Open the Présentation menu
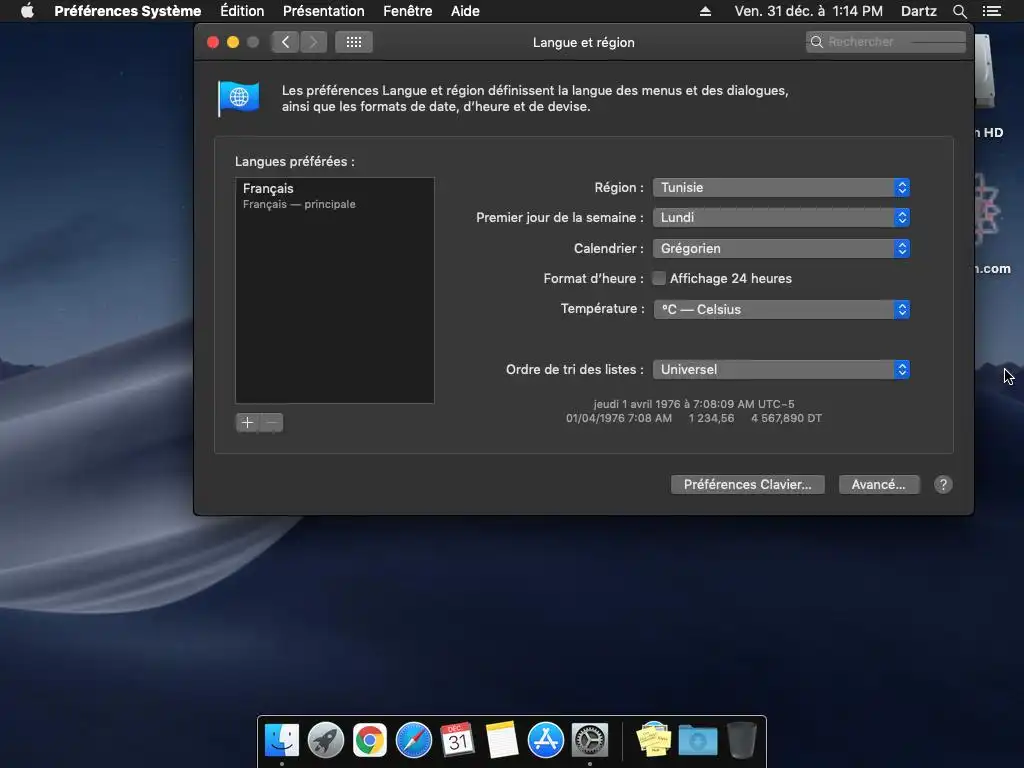1024x768 pixels. point(323,11)
